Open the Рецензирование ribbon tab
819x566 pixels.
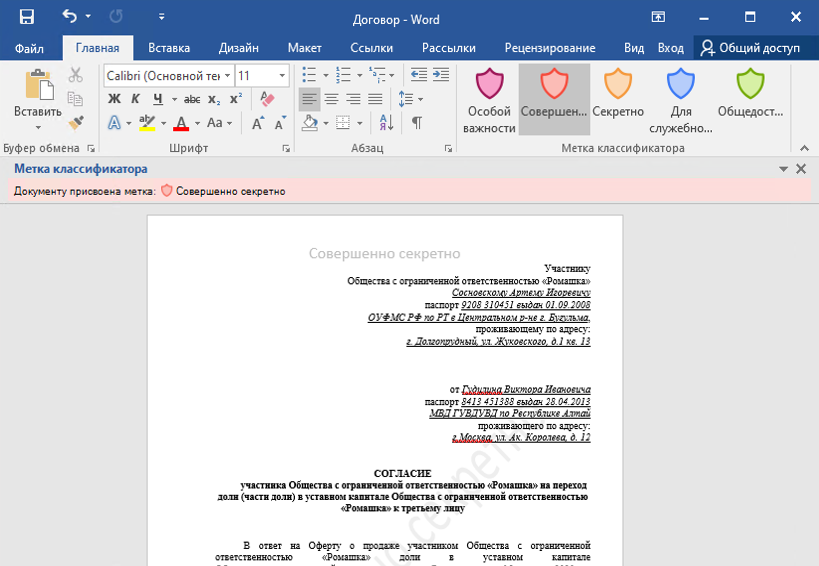point(549,48)
